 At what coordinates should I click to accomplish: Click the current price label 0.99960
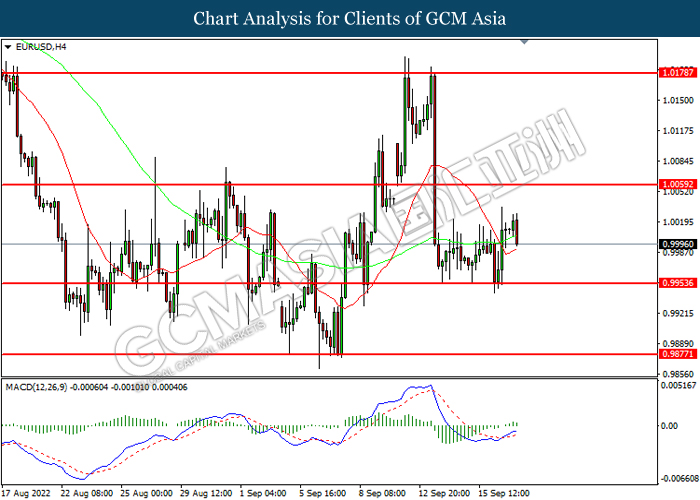pyautogui.click(x=677, y=244)
